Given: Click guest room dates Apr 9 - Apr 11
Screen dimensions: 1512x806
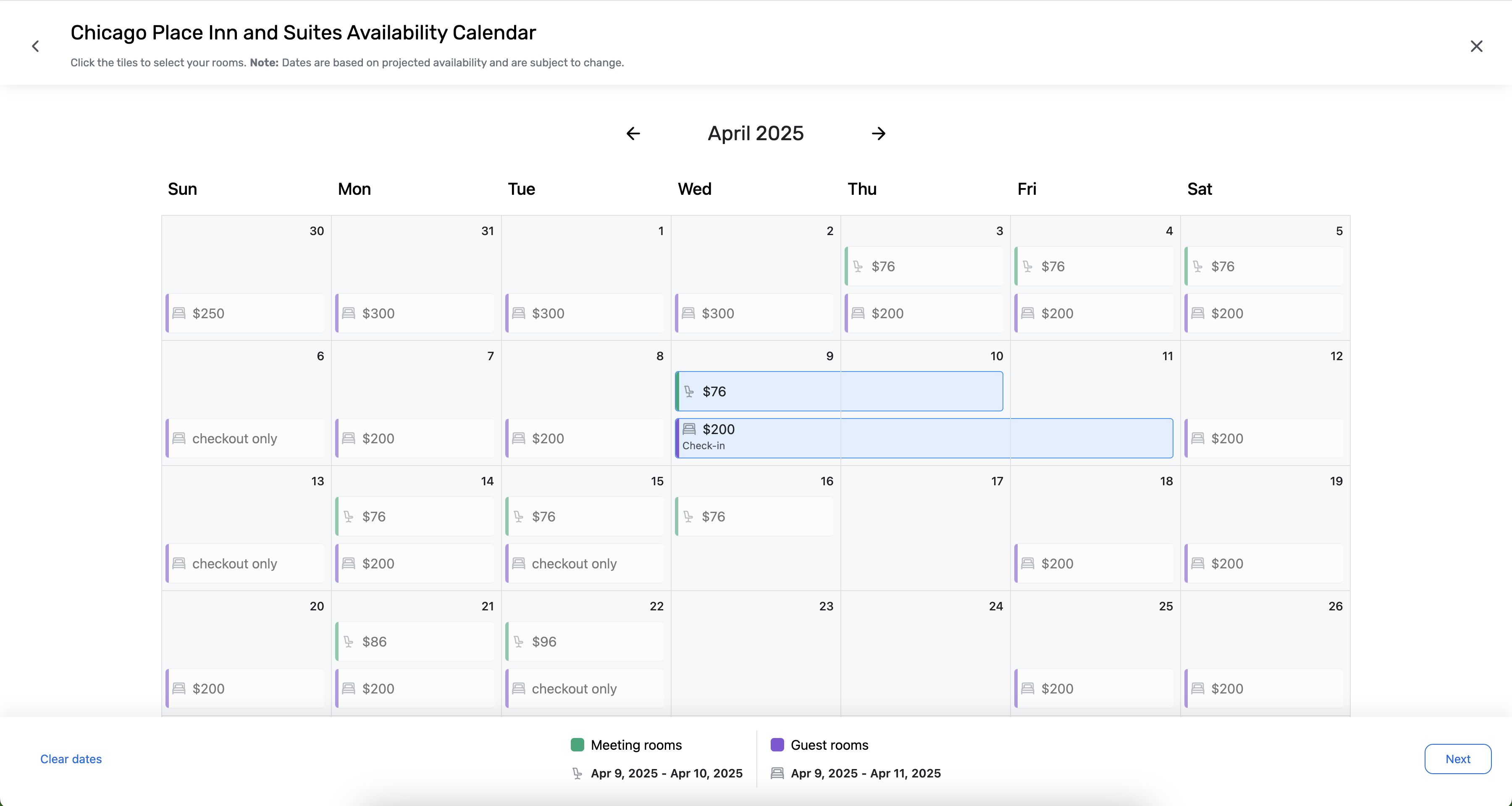Looking at the screenshot, I should click(866, 773).
